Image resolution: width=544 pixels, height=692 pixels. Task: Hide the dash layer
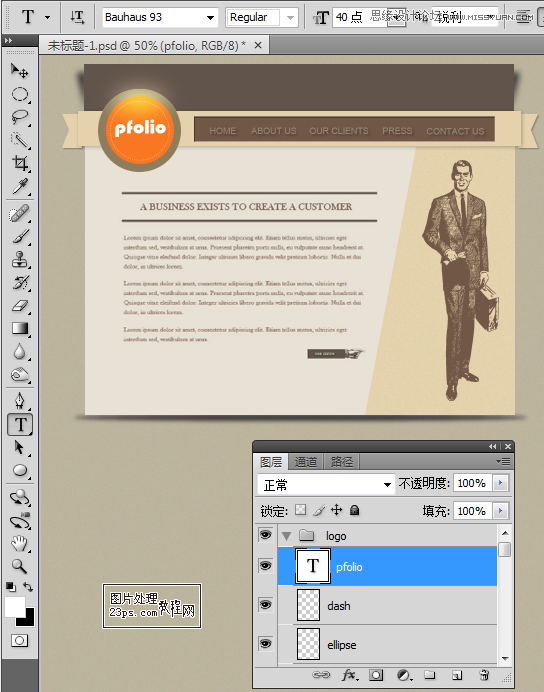click(x=266, y=605)
